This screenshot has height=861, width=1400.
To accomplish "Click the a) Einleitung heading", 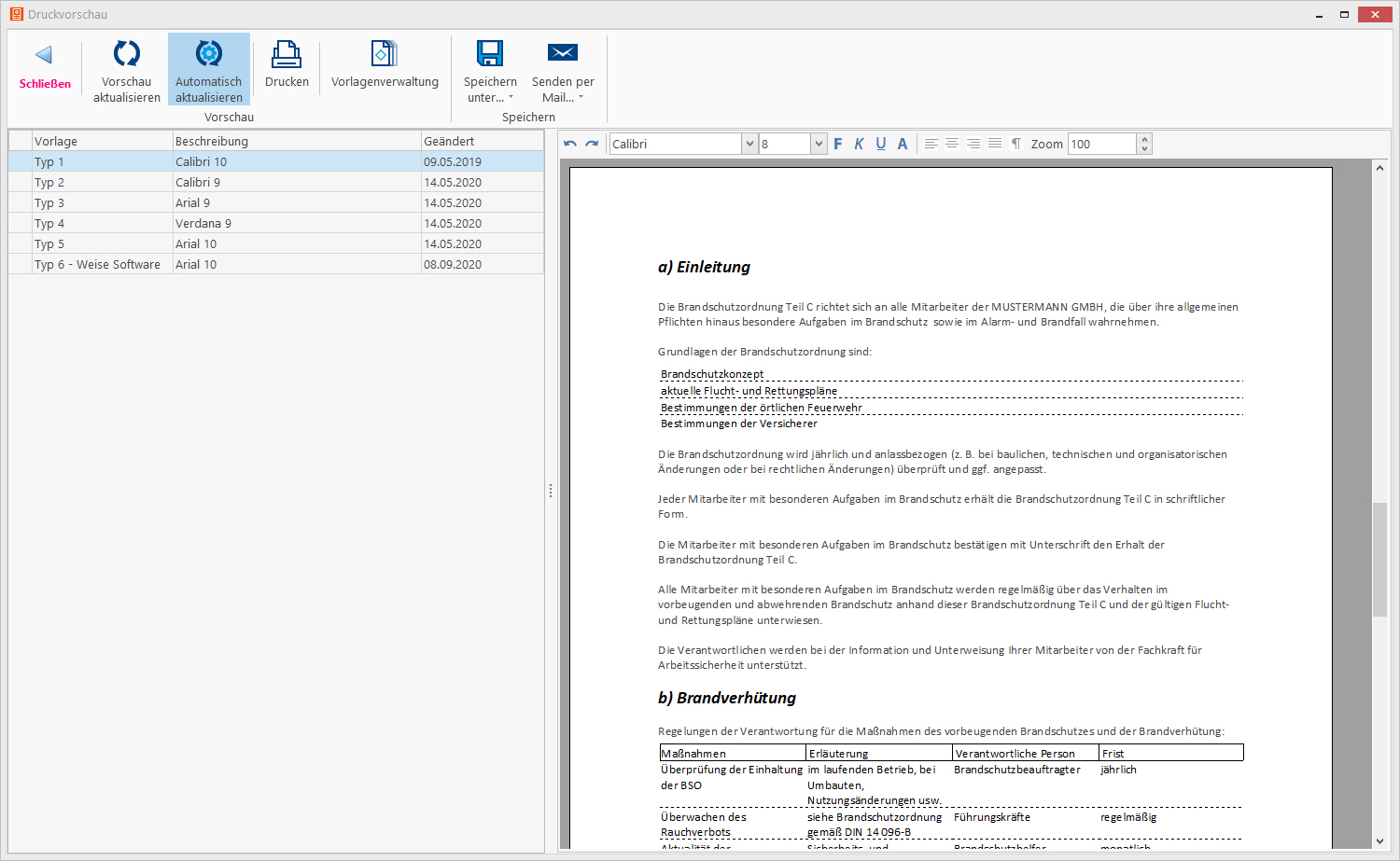I will [704, 267].
